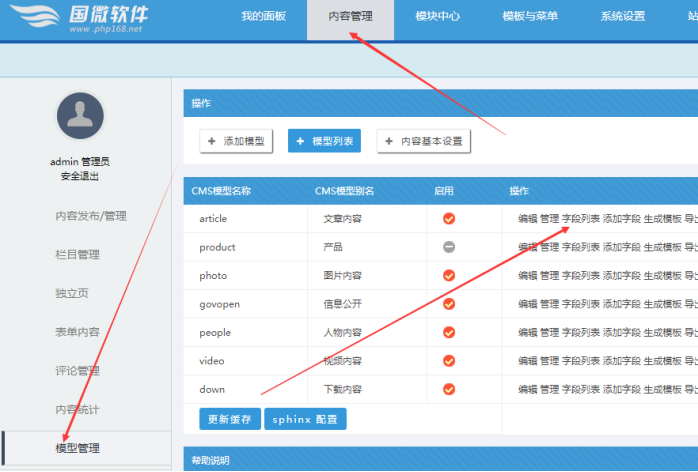This screenshot has height=472, width=698.
Task: Toggle enabled status for photo model
Action: click(x=448, y=276)
